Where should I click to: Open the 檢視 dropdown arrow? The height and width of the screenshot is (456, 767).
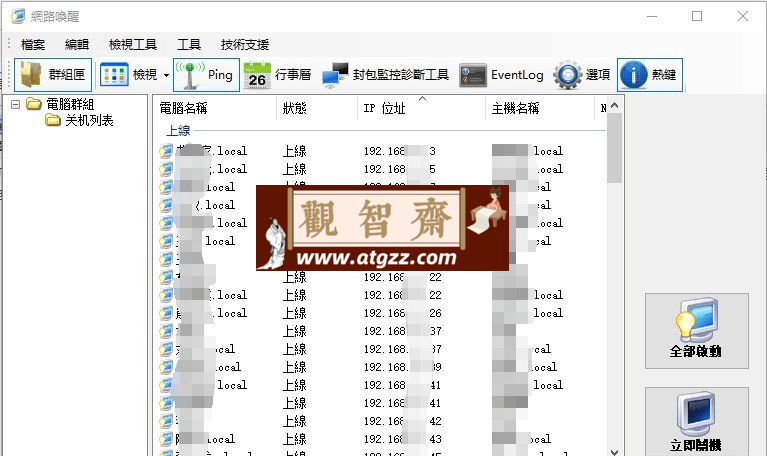click(166, 75)
